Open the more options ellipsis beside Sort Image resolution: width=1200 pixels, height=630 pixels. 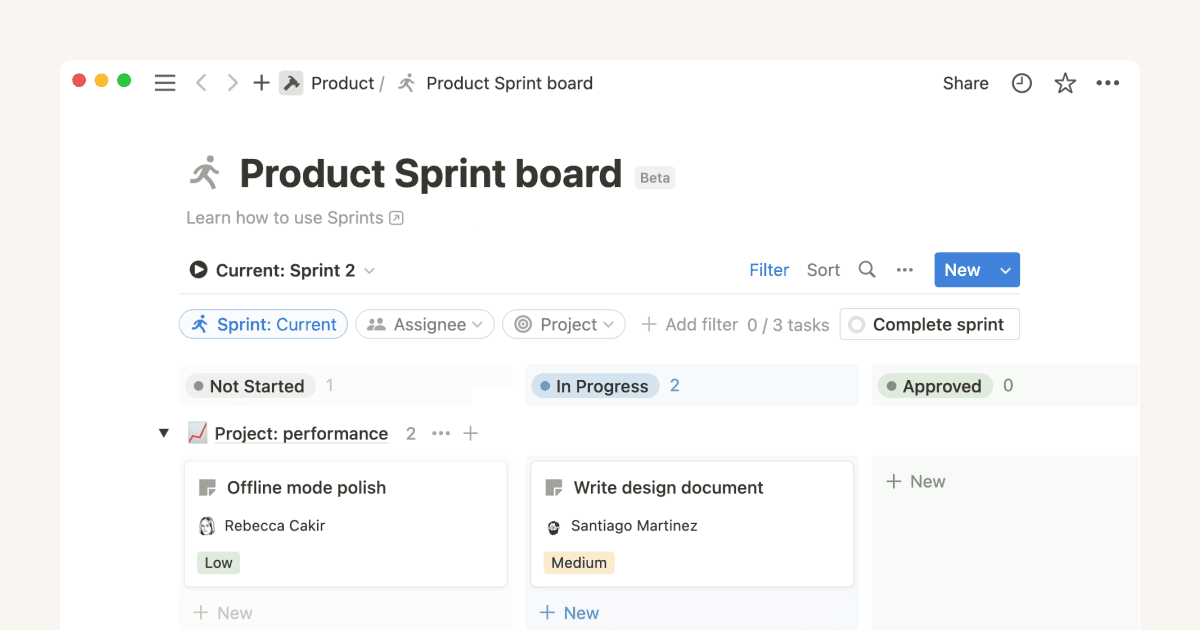pos(905,270)
